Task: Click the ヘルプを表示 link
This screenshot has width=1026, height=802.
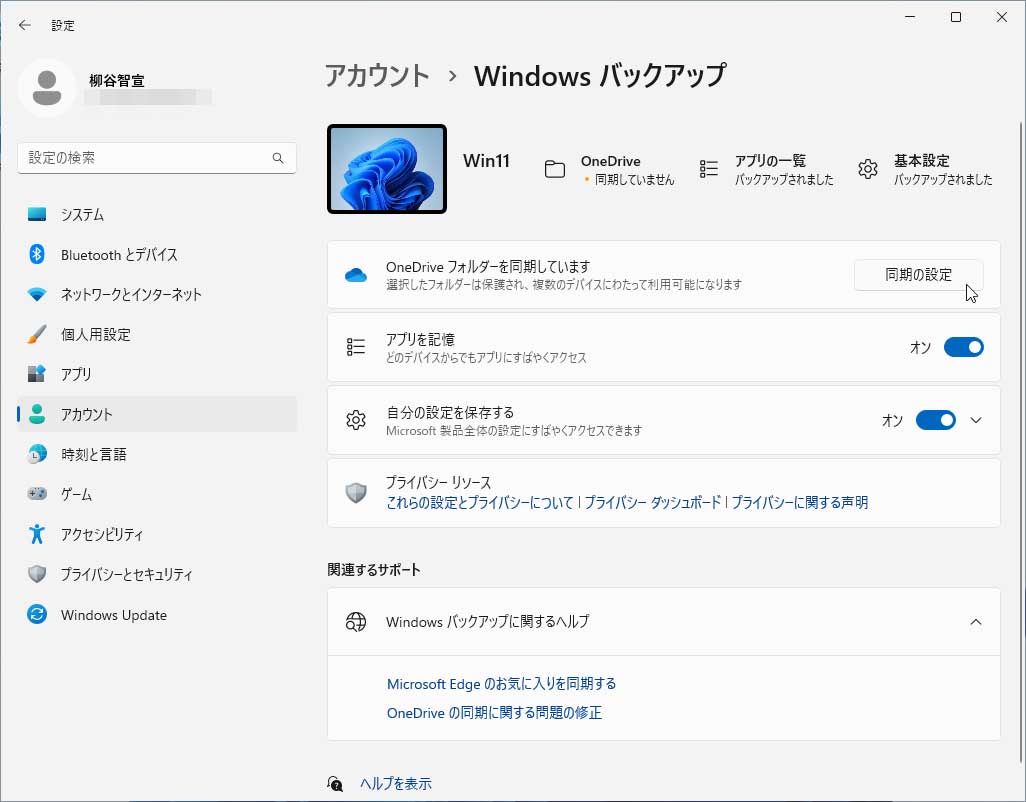Action: [396, 784]
